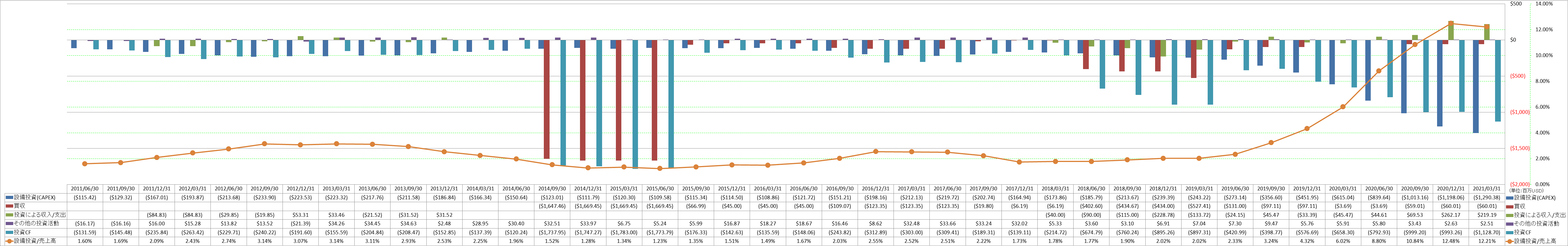The width and height of the screenshot is (1568, 246).
Task: Select the 2012/09/30 column header
Action: [x=264, y=189]
